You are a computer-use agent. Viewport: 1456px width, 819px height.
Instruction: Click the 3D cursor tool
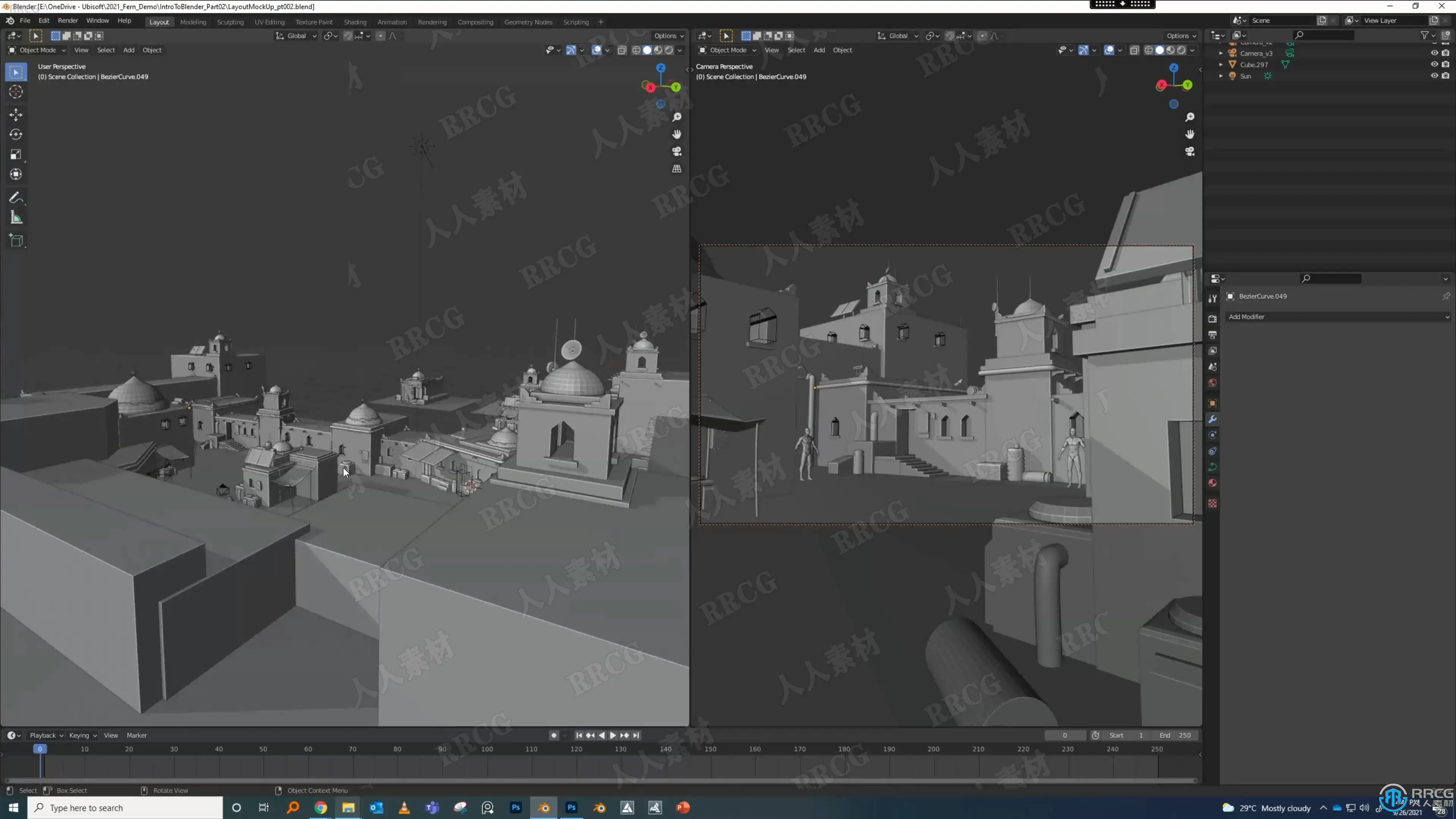tap(16, 92)
